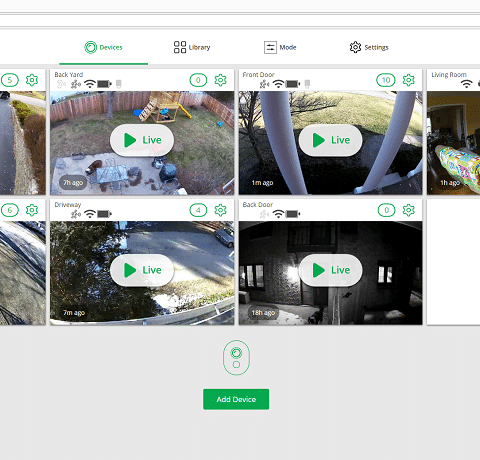Click the Back Door camera name
Image resolution: width=480 pixels, height=460 pixels.
tap(258, 205)
